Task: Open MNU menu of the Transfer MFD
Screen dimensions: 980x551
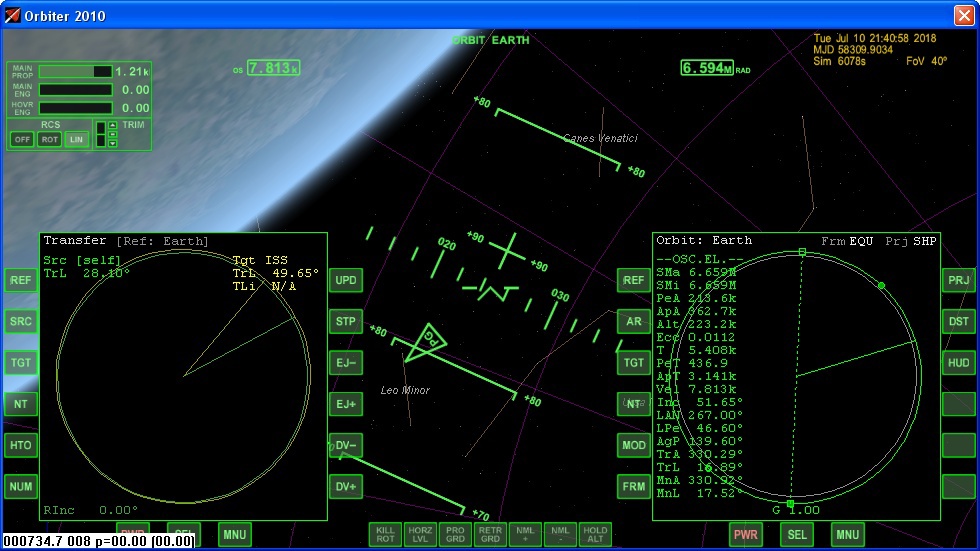Action: click(x=234, y=535)
